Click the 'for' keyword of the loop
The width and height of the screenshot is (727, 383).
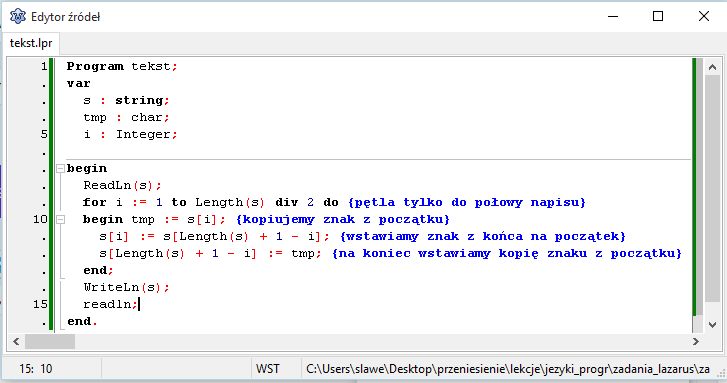point(95,202)
